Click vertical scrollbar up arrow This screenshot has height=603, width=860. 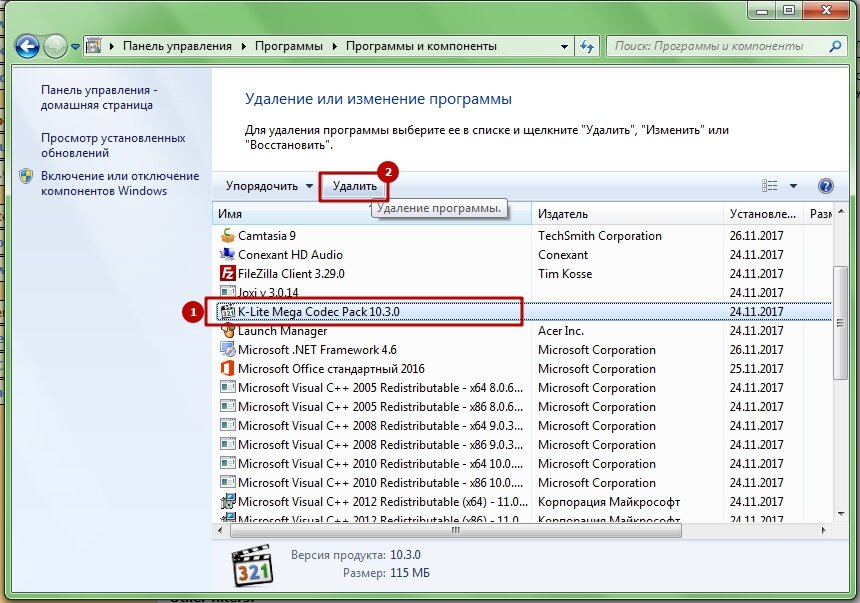point(841,212)
